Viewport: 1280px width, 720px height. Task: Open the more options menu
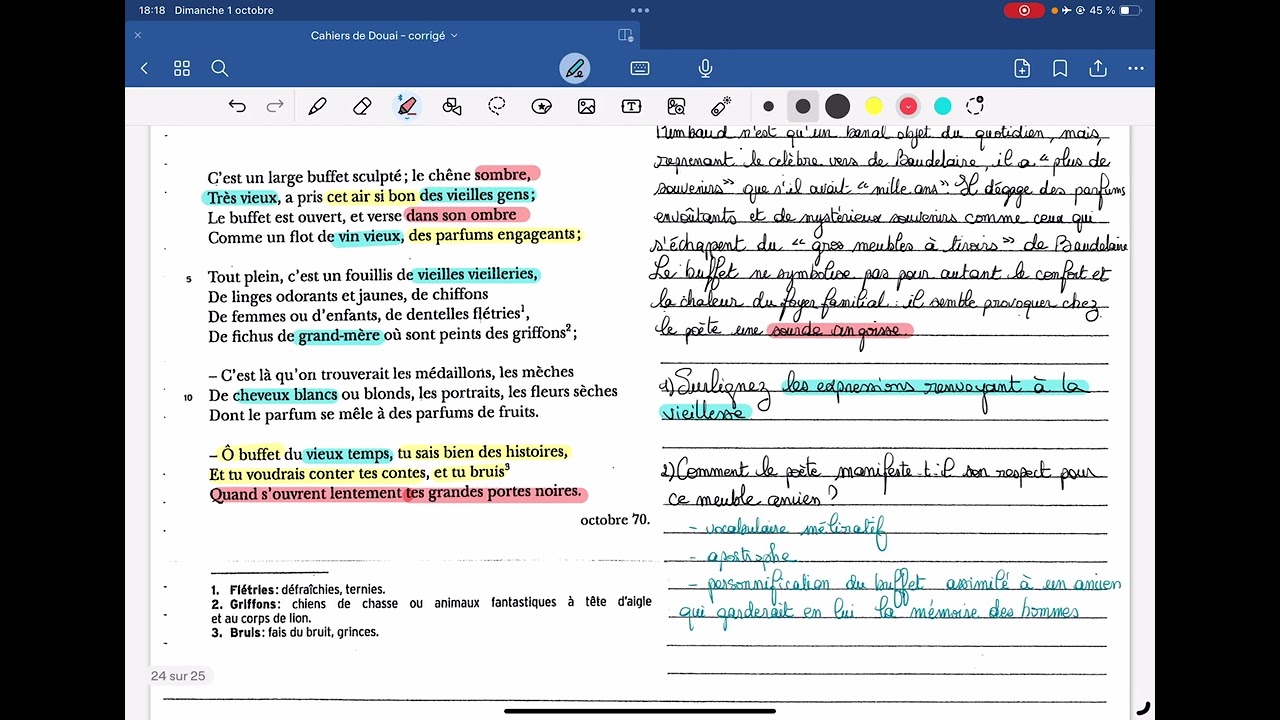coord(1136,68)
